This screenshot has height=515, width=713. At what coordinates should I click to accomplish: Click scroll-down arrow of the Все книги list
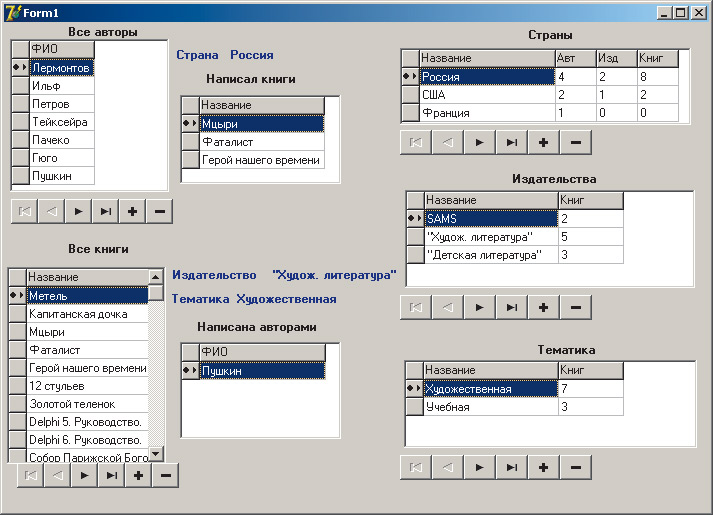156,453
